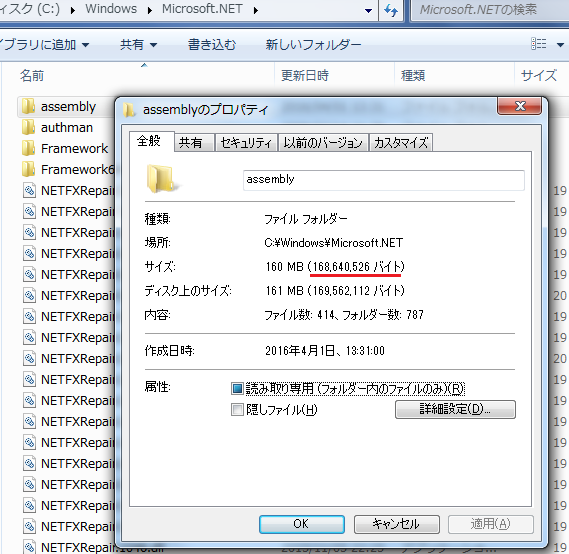
Task: Toggle the 読み取り専用 checkbox
Action: coord(237,389)
